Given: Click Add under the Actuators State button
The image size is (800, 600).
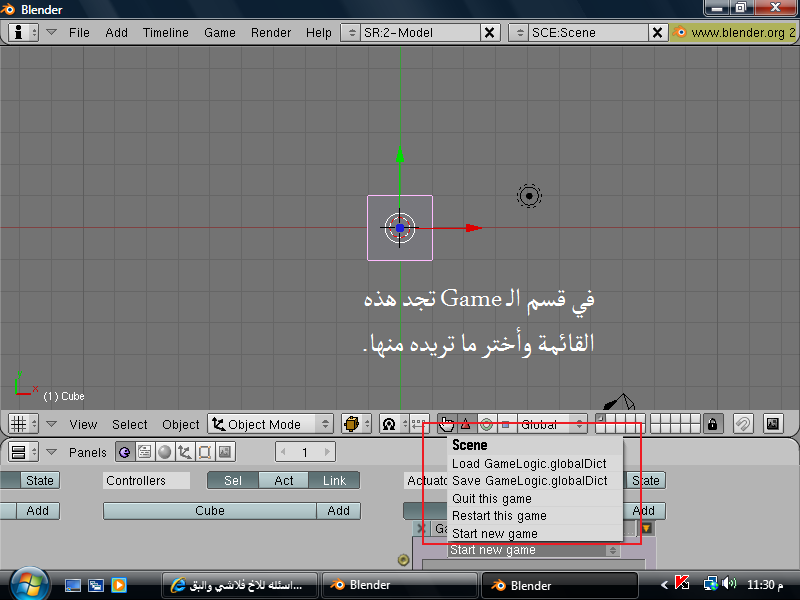Looking at the screenshot, I should tap(645, 511).
